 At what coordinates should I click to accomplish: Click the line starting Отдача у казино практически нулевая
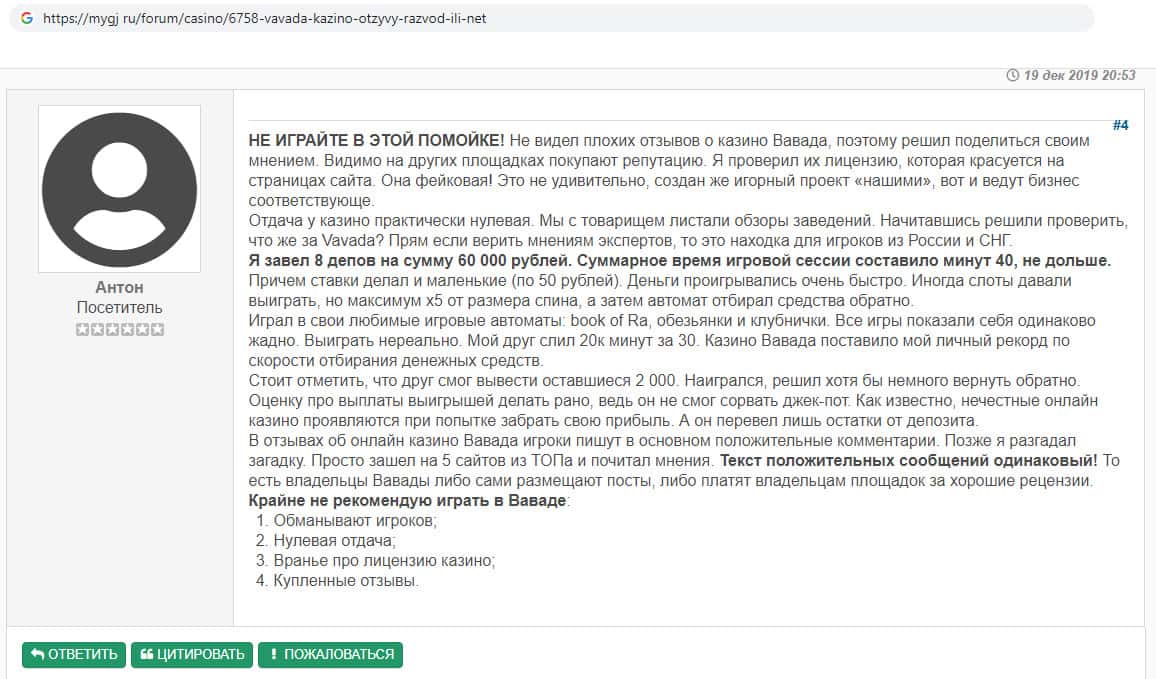(688, 221)
